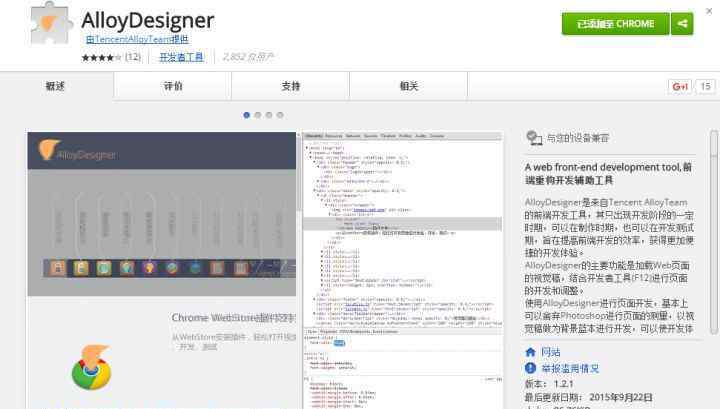Screen dimensions: 720x409
Task: Click the DevTools code screenshot thumbnail
Action: [x=402, y=270]
